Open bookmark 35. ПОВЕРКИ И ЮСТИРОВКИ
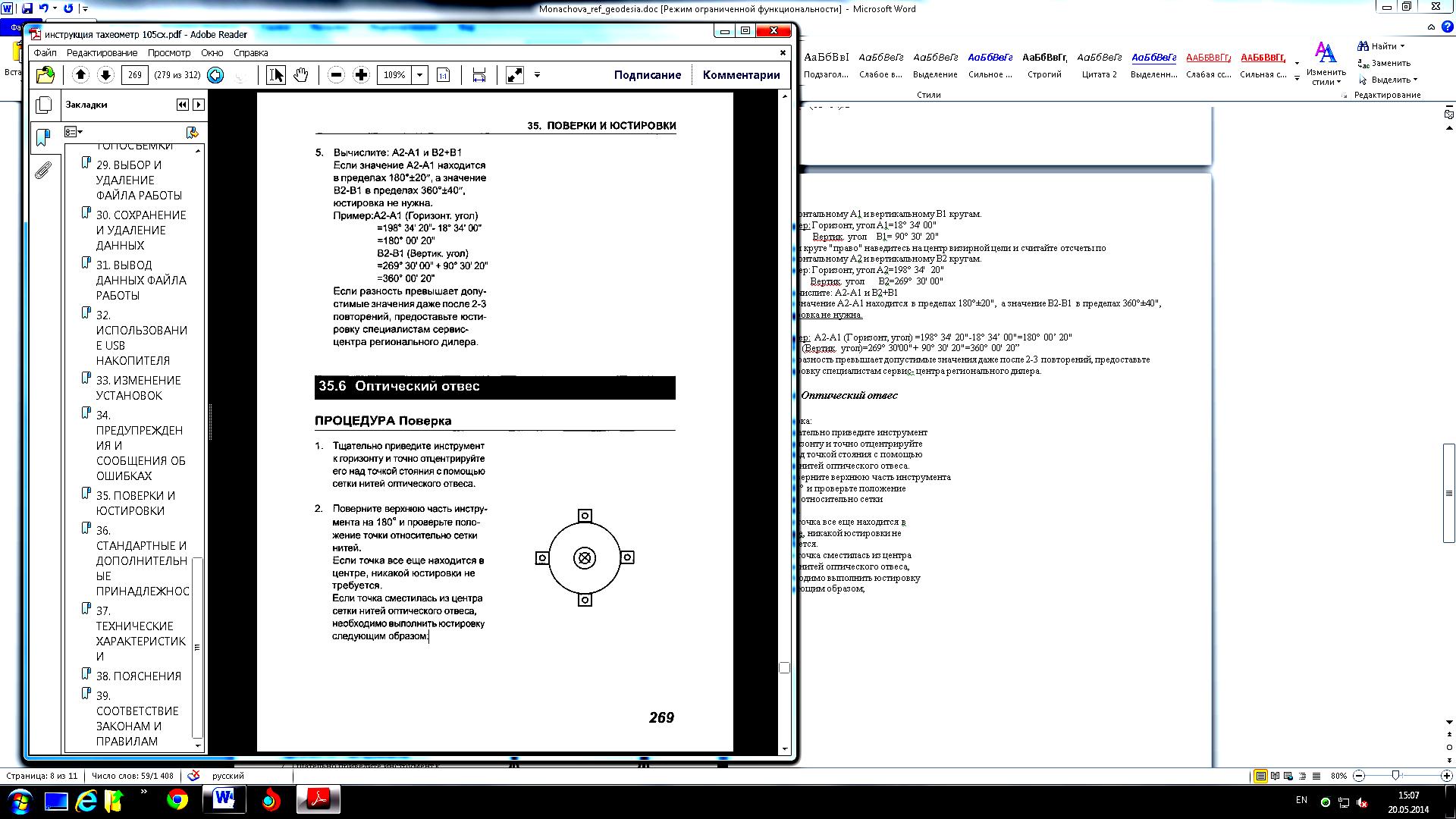Image resolution: width=1456 pixels, height=819 pixels. pos(136,503)
